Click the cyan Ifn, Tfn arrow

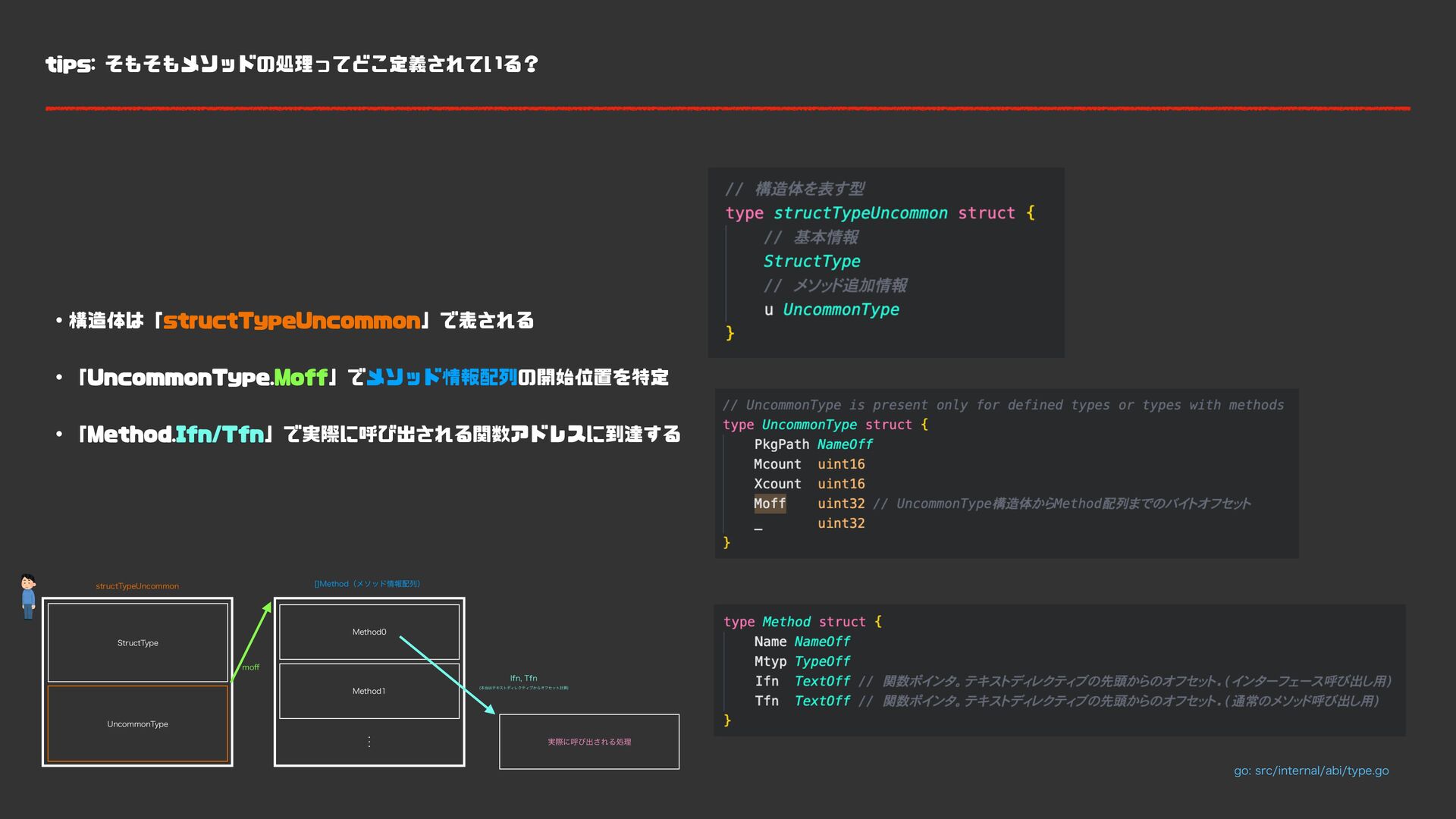coord(446,673)
